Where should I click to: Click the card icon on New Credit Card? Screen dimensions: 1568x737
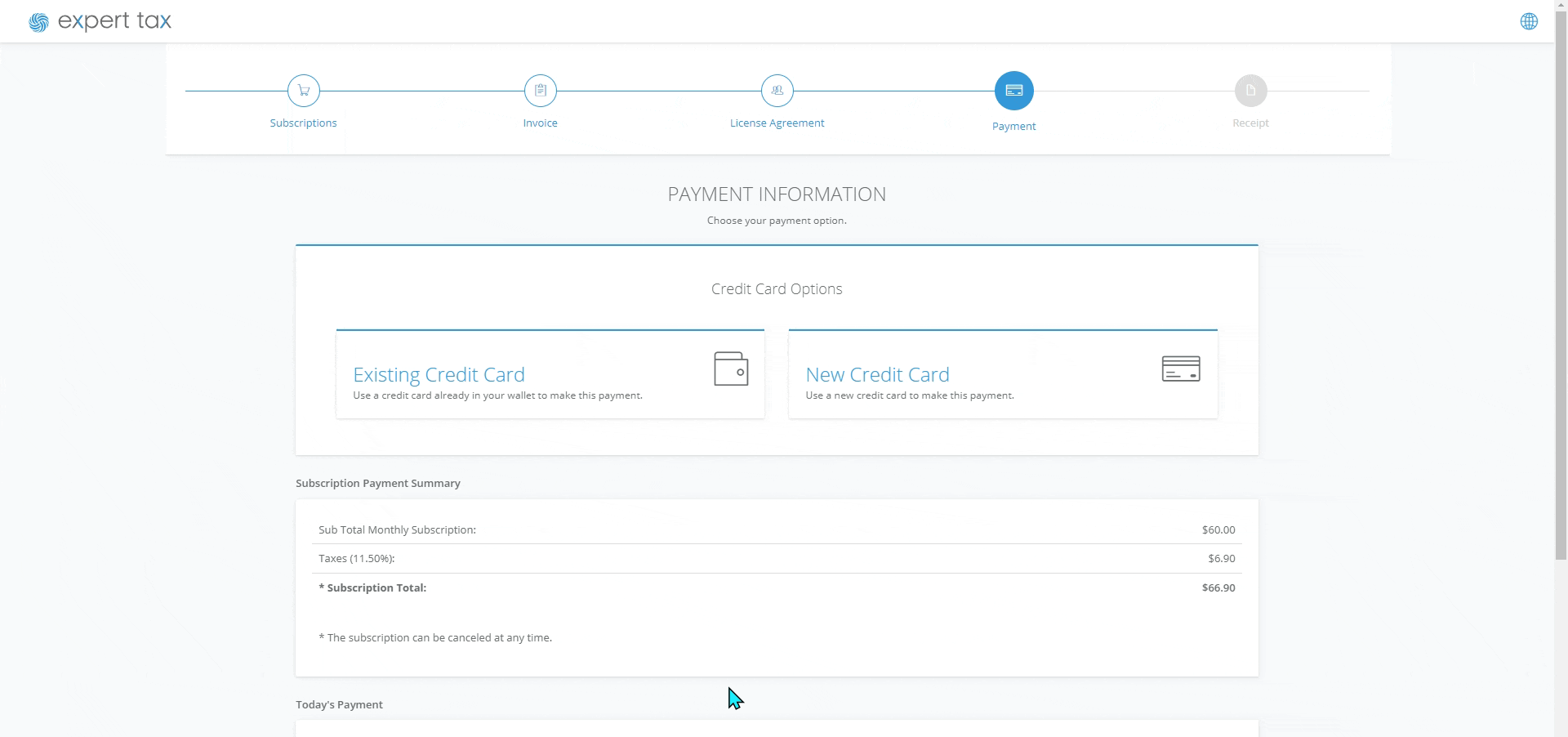[x=1180, y=368]
